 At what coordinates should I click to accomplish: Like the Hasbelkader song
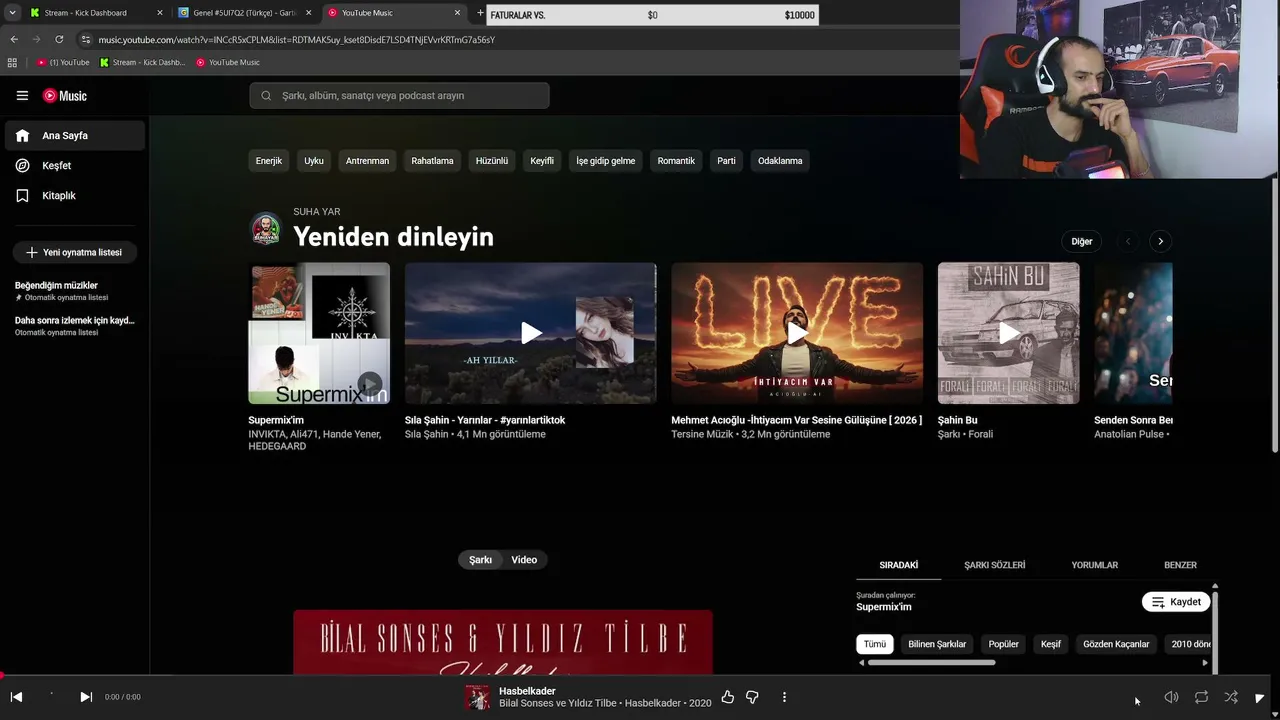(x=728, y=697)
